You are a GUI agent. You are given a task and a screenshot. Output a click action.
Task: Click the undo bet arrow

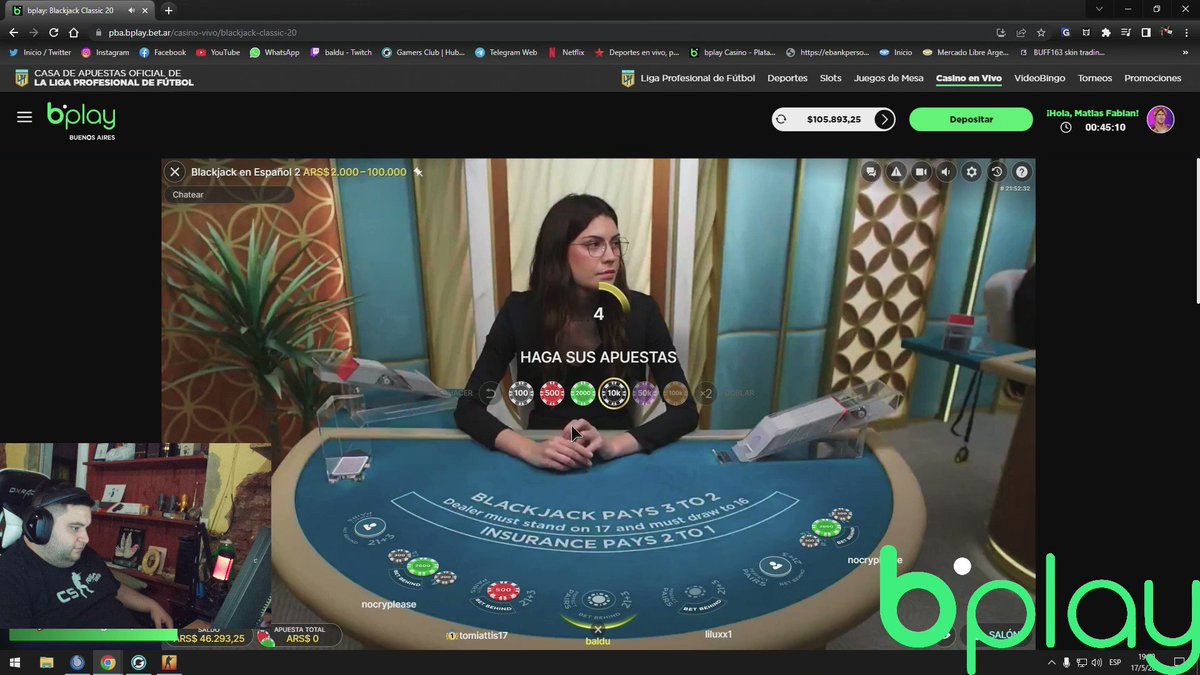[x=489, y=394]
